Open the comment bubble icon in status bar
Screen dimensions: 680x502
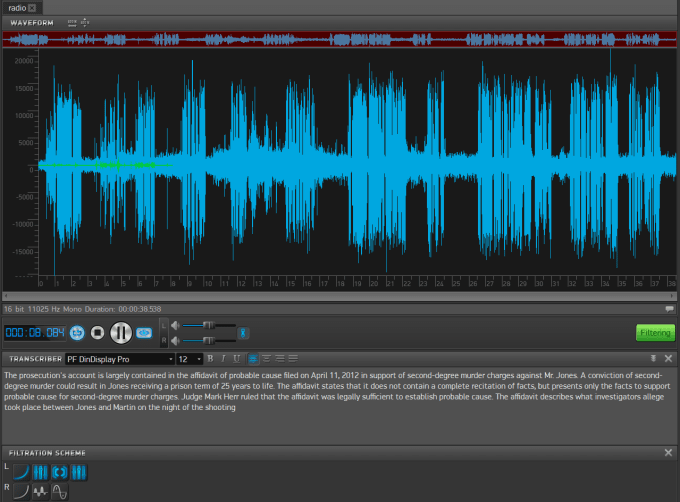(x=669, y=309)
